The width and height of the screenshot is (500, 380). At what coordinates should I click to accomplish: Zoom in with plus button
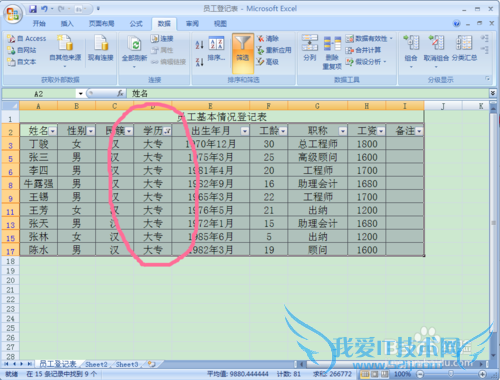tap(482, 374)
